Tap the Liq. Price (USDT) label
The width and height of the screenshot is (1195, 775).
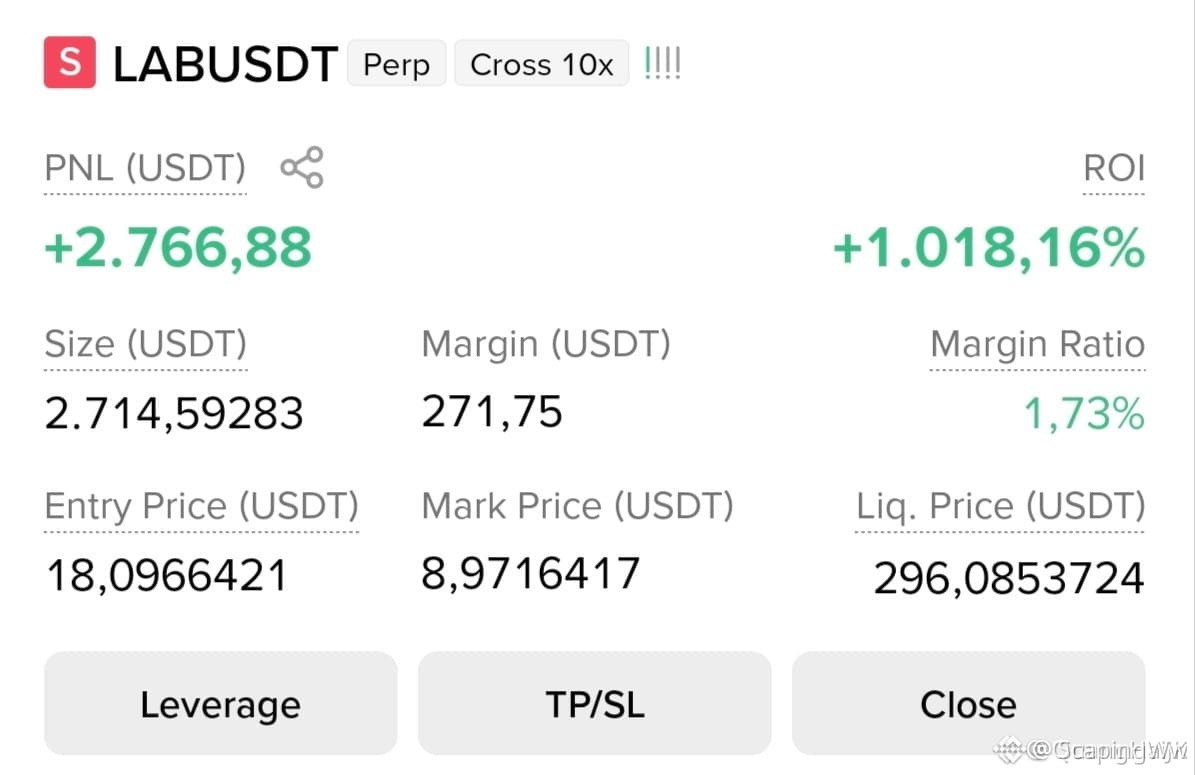[1000, 506]
